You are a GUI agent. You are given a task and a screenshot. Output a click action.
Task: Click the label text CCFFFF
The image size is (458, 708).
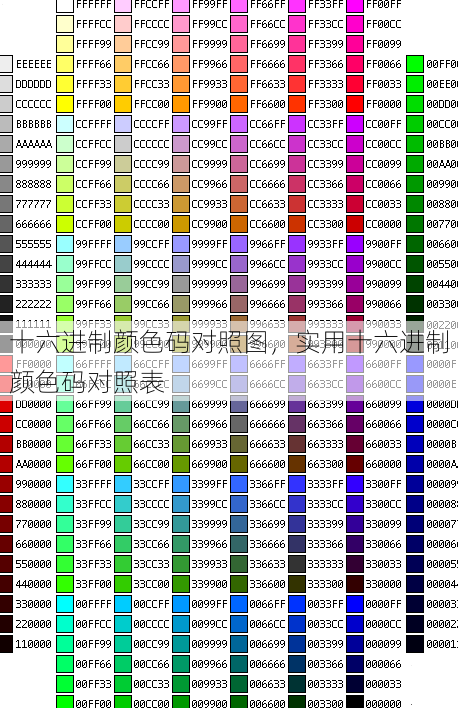pos(93,124)
